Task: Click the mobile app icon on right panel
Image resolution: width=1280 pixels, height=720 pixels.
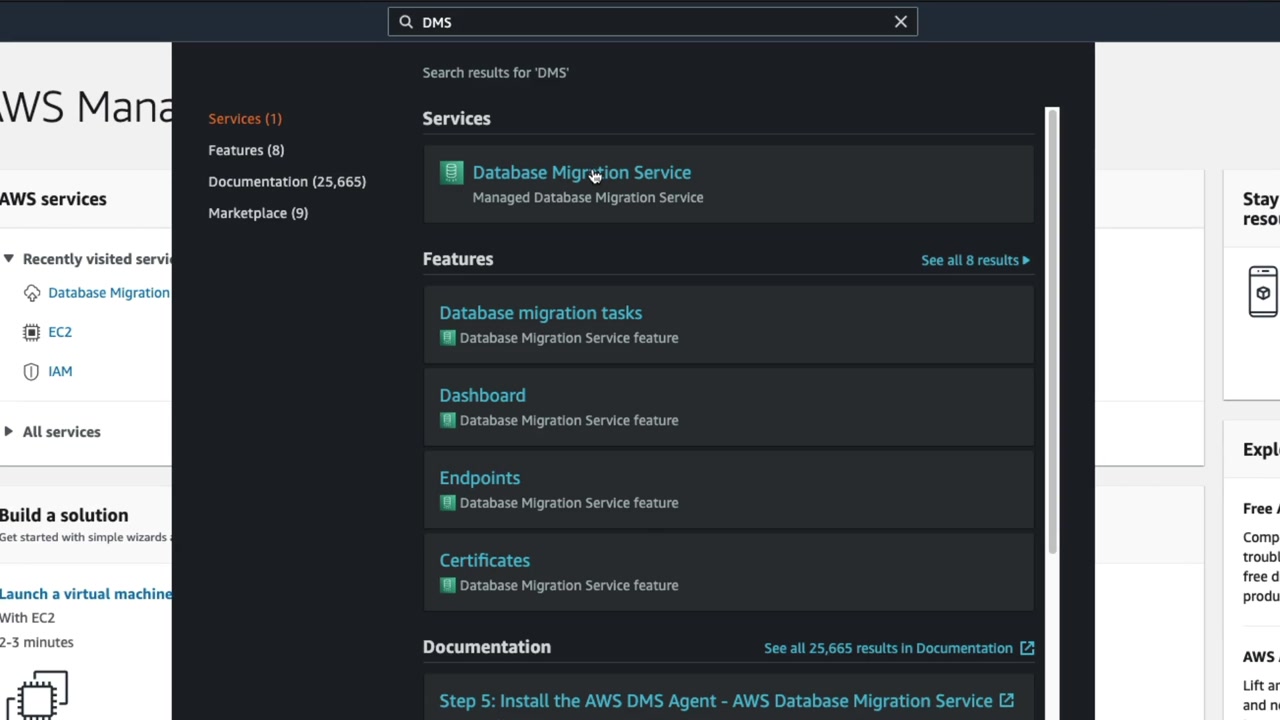Action: tap(1262, 292)
